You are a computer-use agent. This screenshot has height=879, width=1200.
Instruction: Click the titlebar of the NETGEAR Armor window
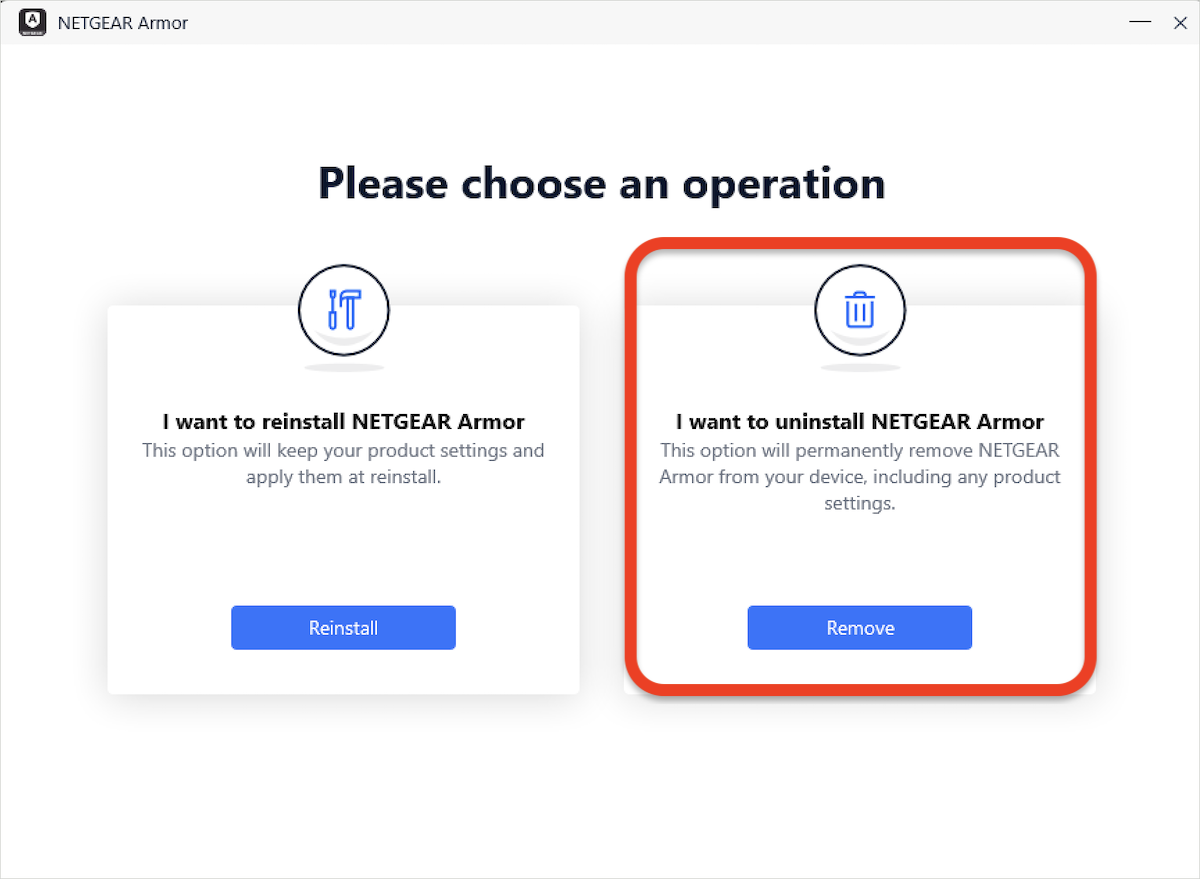coord(600,22)
